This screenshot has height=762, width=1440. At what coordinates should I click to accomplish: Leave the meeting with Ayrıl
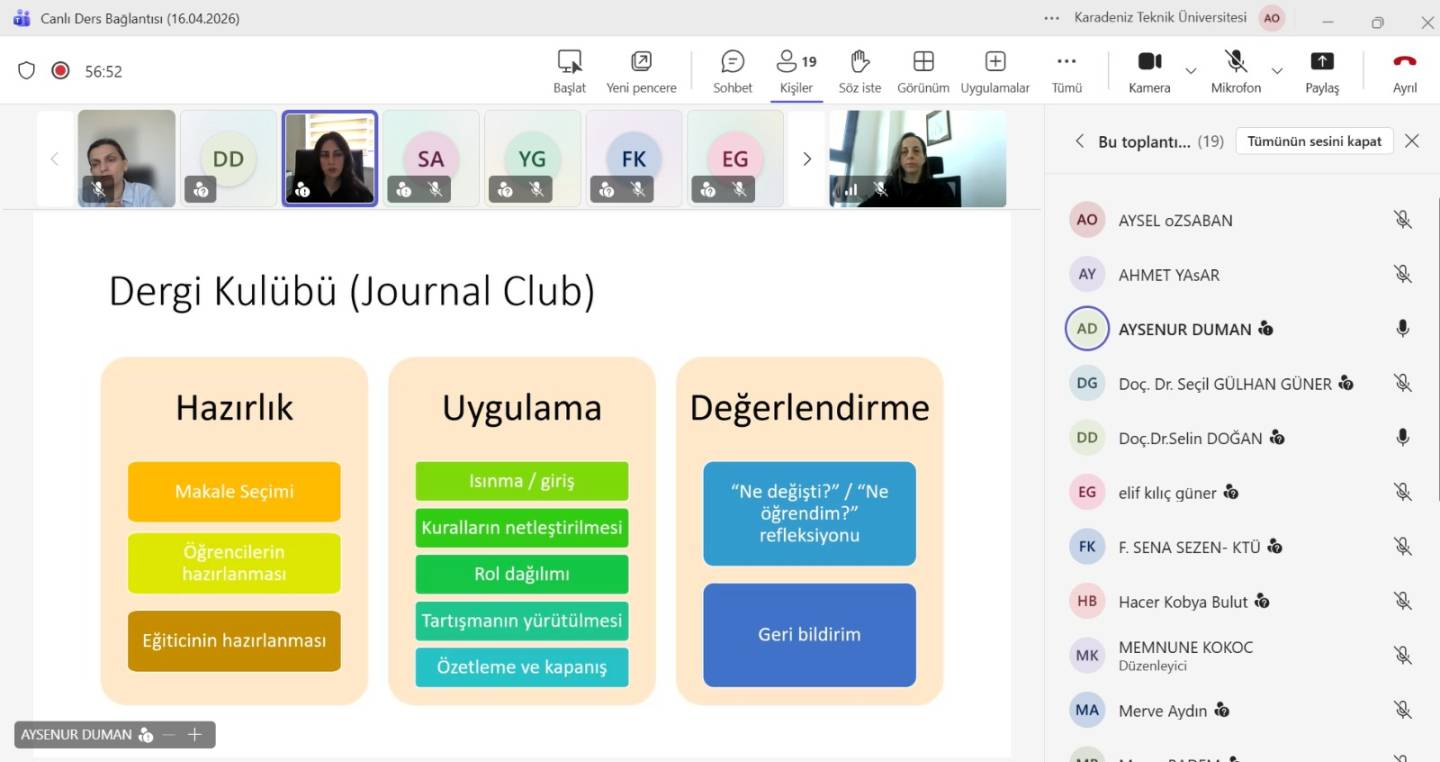click(x=1404, y=63)
